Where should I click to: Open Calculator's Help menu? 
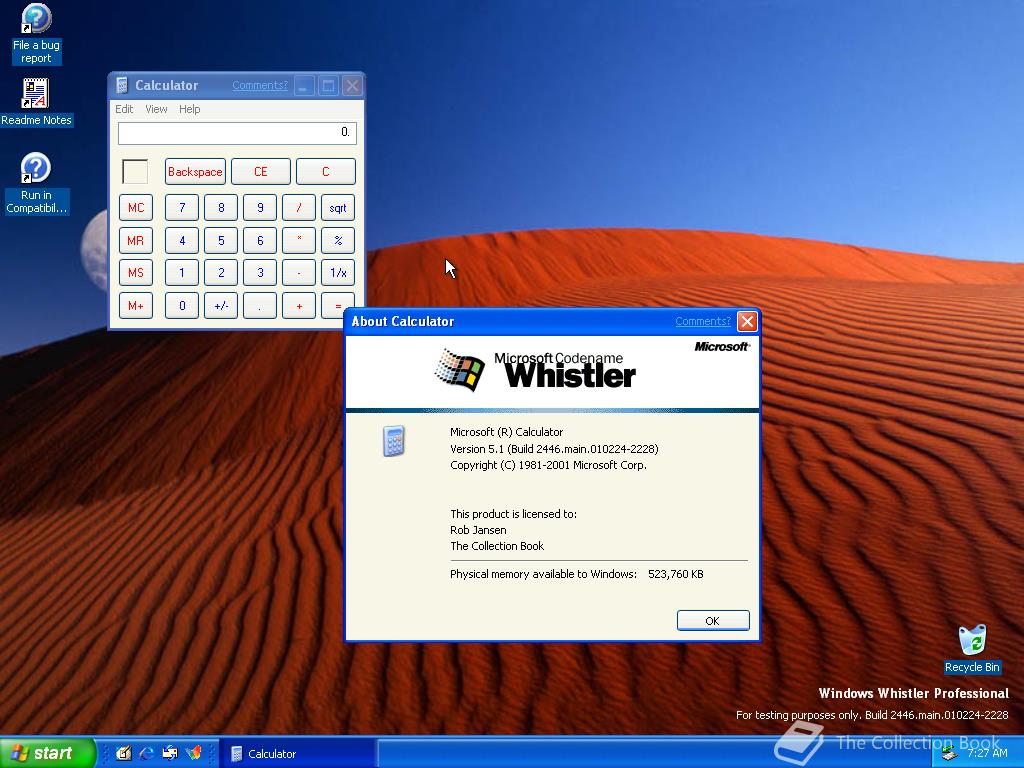189,109
